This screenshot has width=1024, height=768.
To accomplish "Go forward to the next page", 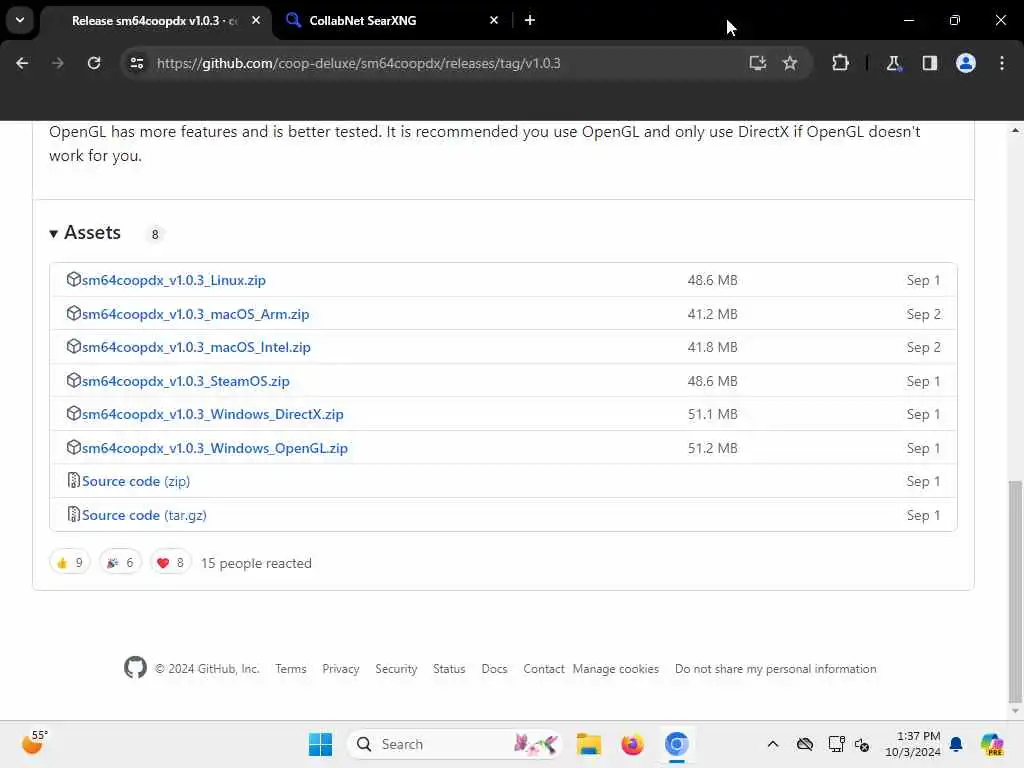I will 57,63.
